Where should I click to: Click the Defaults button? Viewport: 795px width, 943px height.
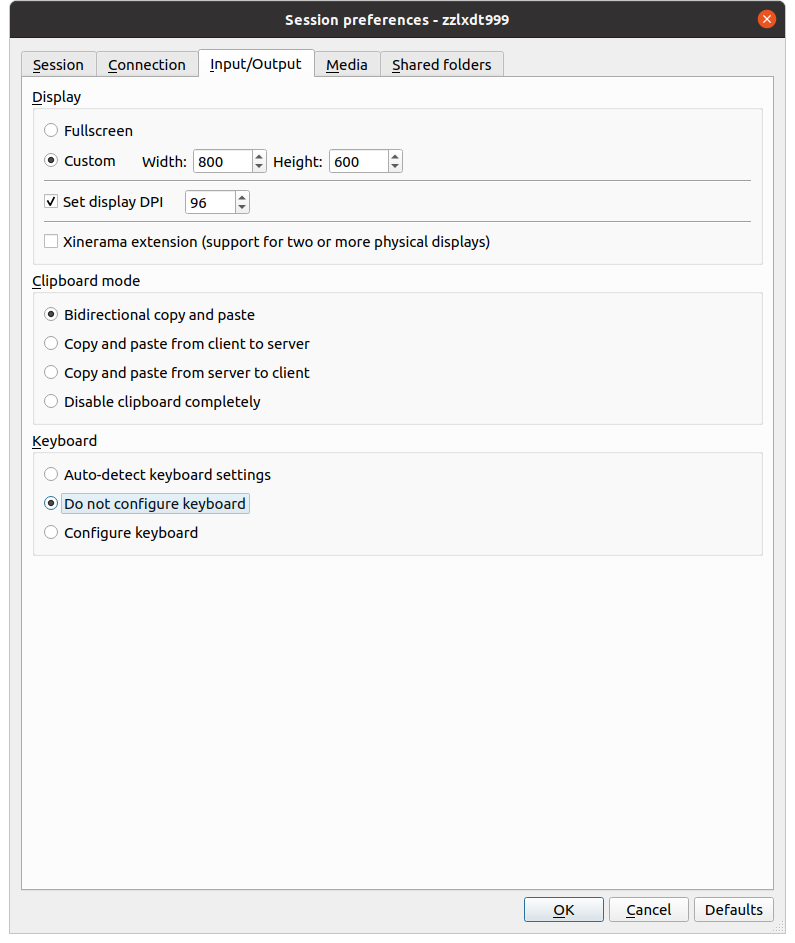(x=733, y=910)
